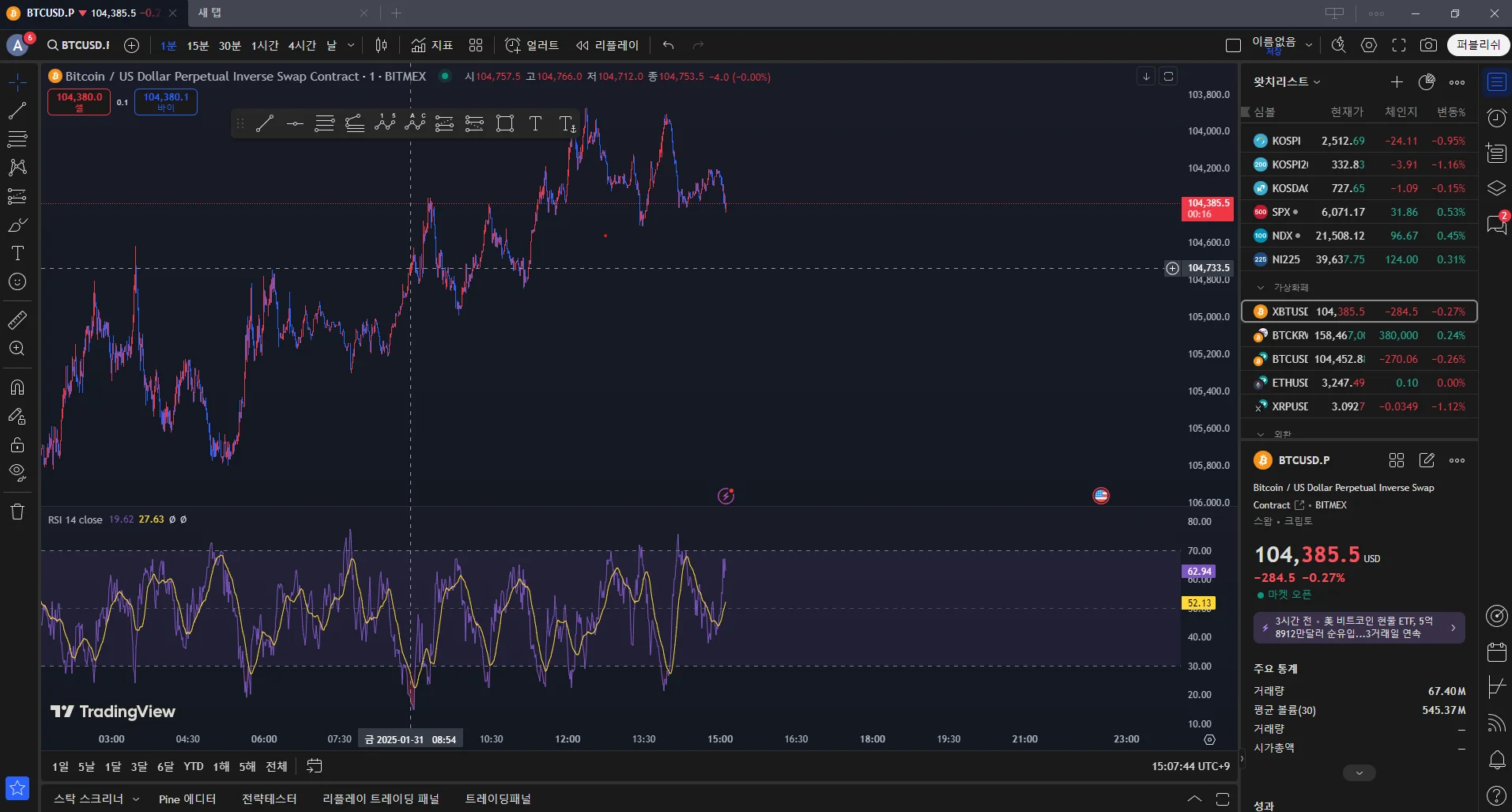
Task: Open the favorites star toolbar button
Action: click(x=17, y=787)
